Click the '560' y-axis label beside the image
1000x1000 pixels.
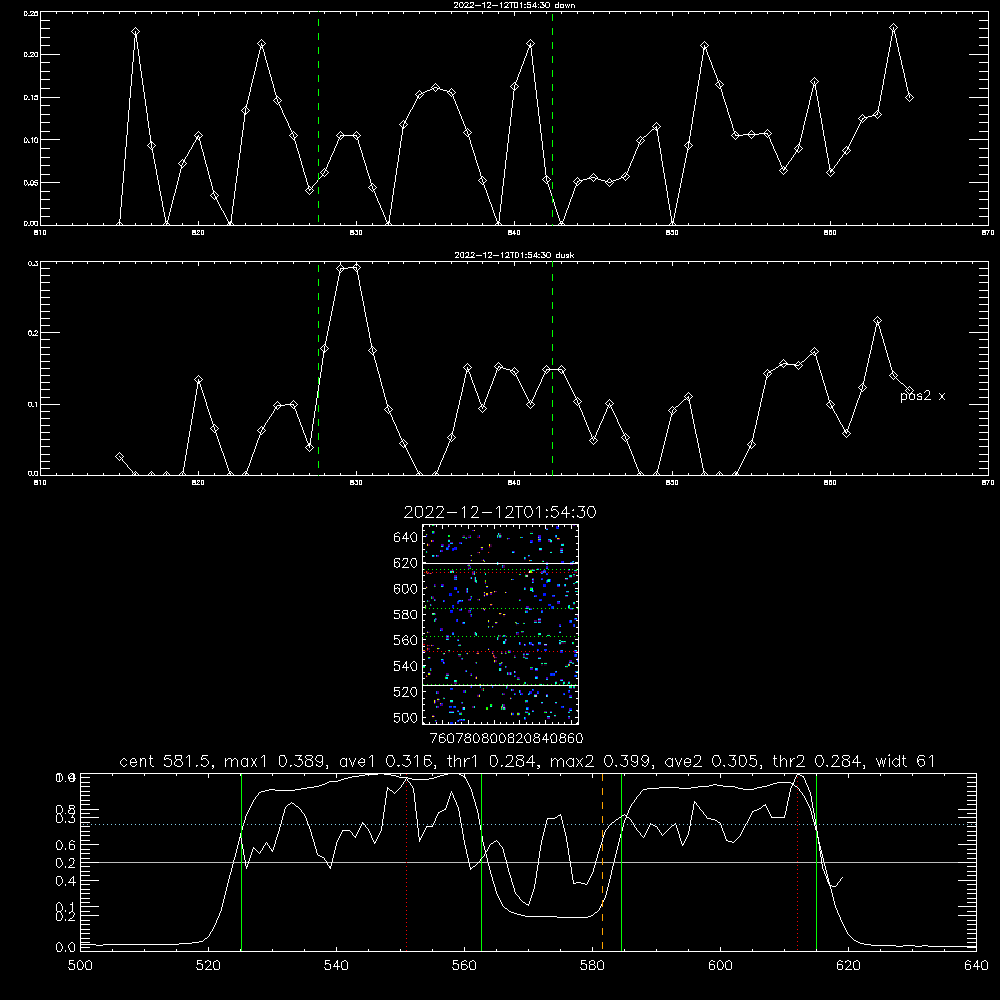pyautogui.click(x=406, y=640)
